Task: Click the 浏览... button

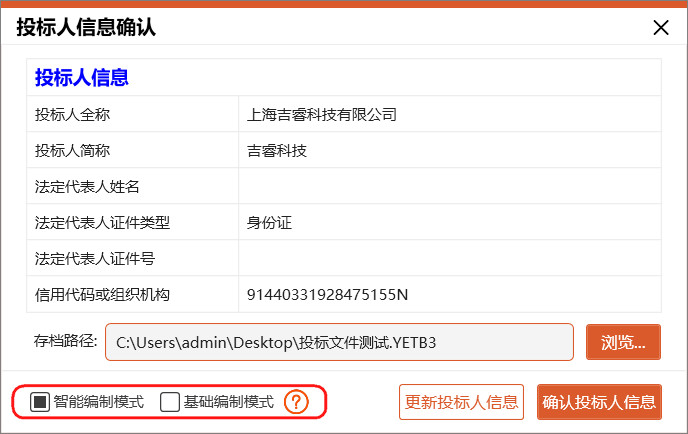Action: pyautogui.click(x=623, y=342)
